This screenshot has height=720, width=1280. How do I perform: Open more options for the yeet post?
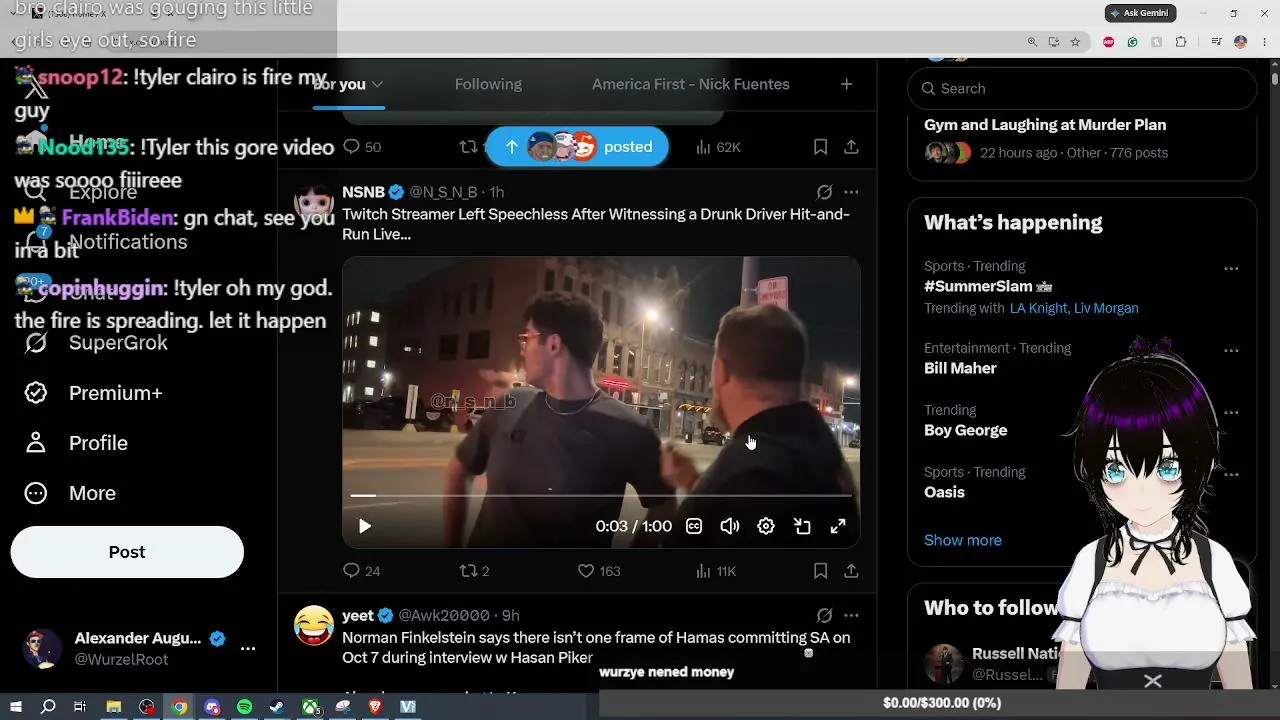(851, 616)
